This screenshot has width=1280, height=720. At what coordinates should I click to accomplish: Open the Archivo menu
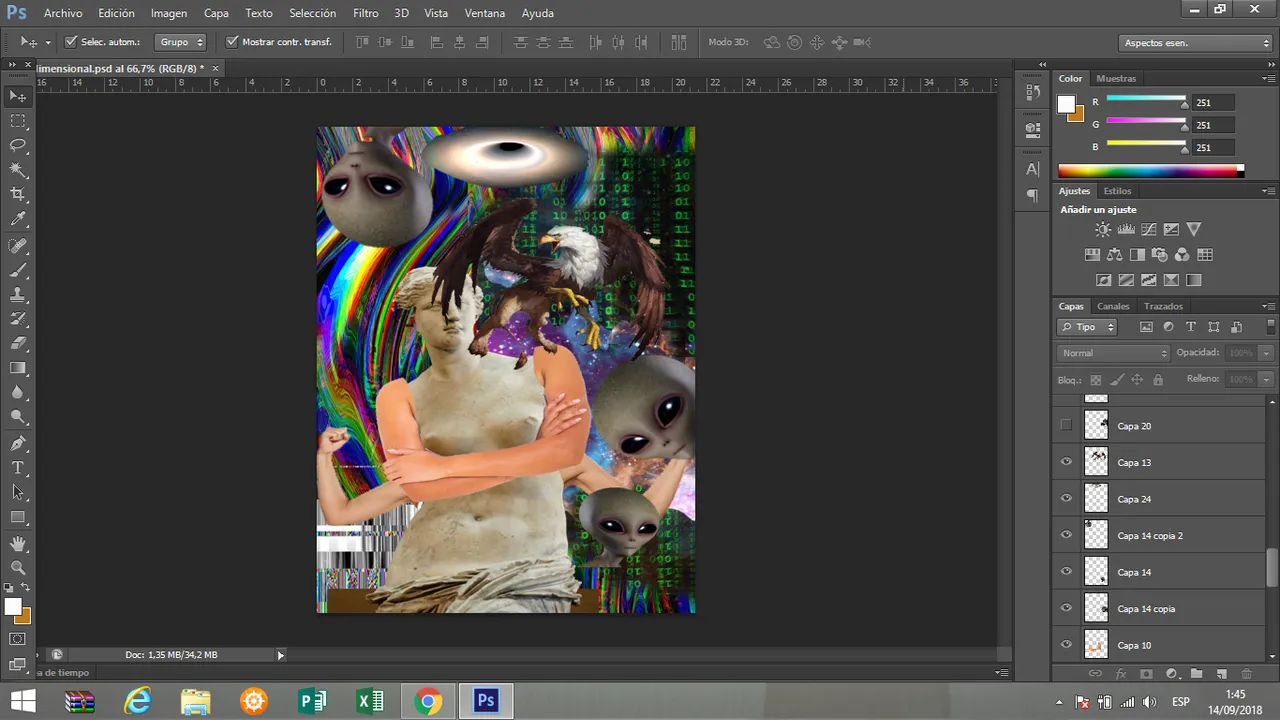click(63, 13)
